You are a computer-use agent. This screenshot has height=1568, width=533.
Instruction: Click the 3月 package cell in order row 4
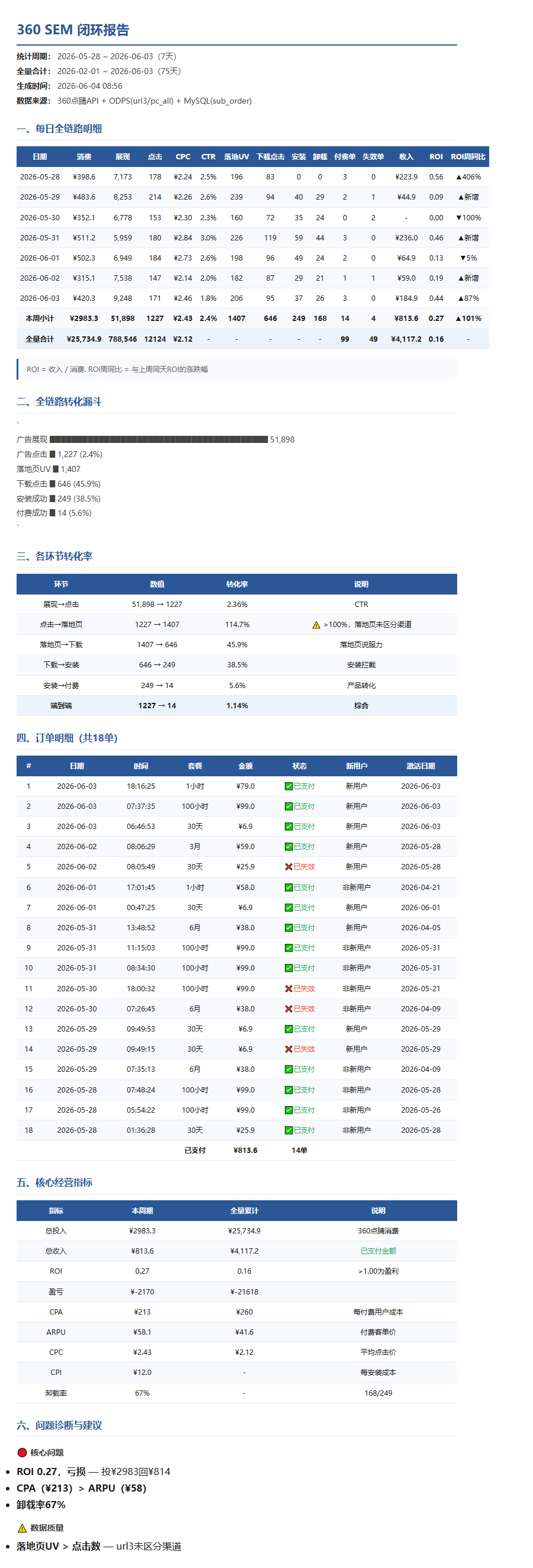(x=195, y=846)
